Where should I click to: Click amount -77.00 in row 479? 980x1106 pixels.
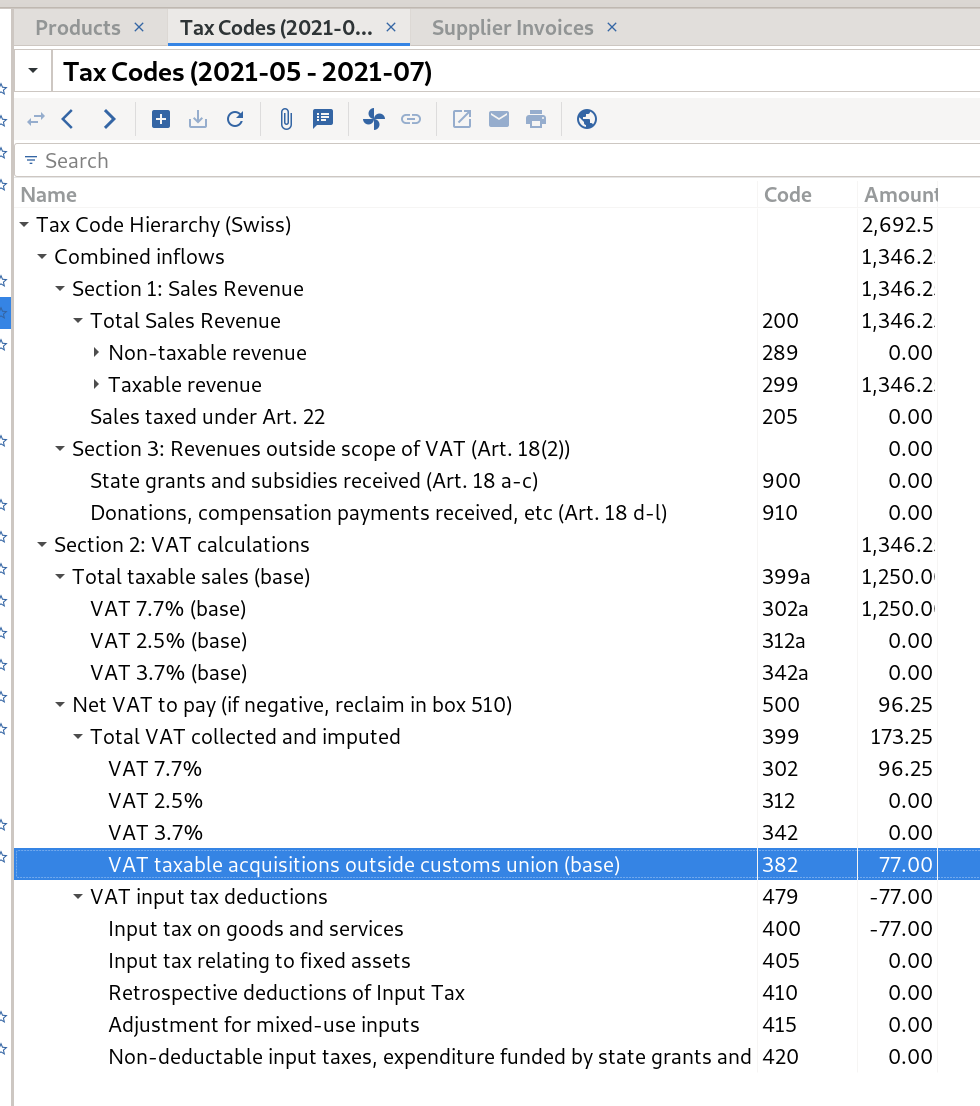point(901,897)
